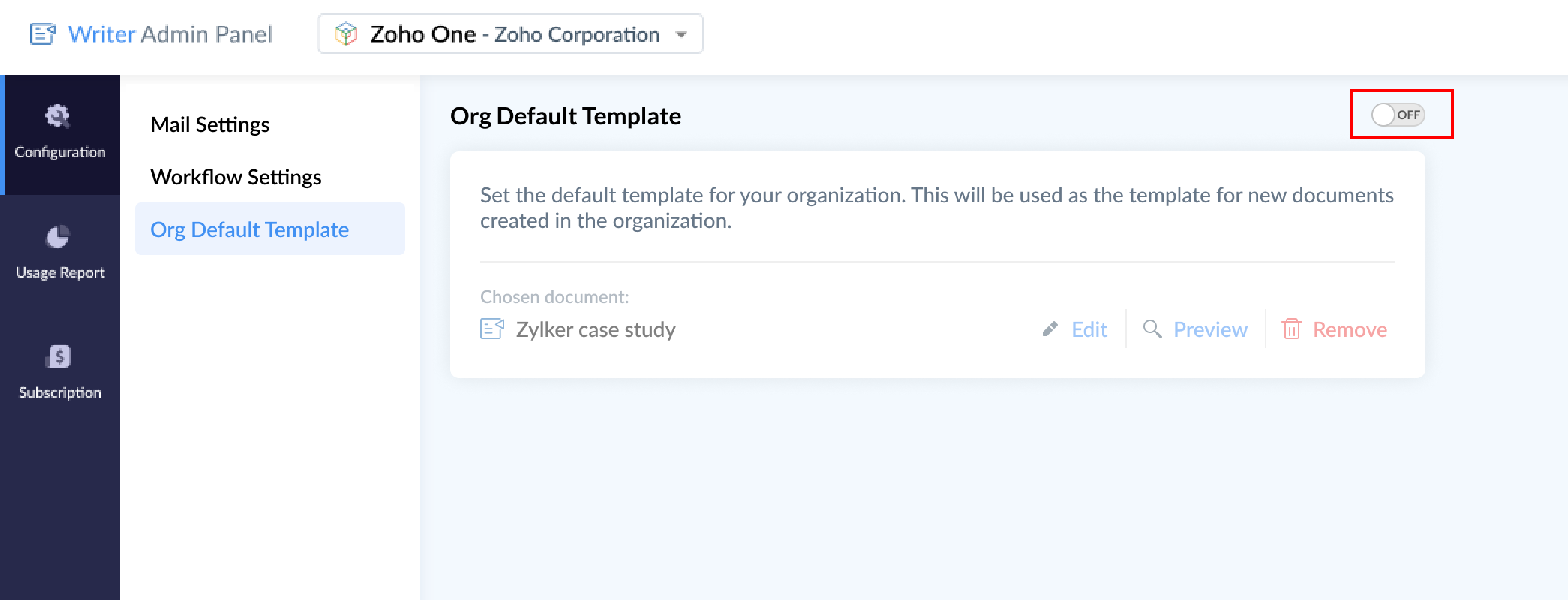This screenshot has height=600, width=1568.
Task: Select the Zylker case study document name
Action: pyautogui.click(x=596, y=329)
